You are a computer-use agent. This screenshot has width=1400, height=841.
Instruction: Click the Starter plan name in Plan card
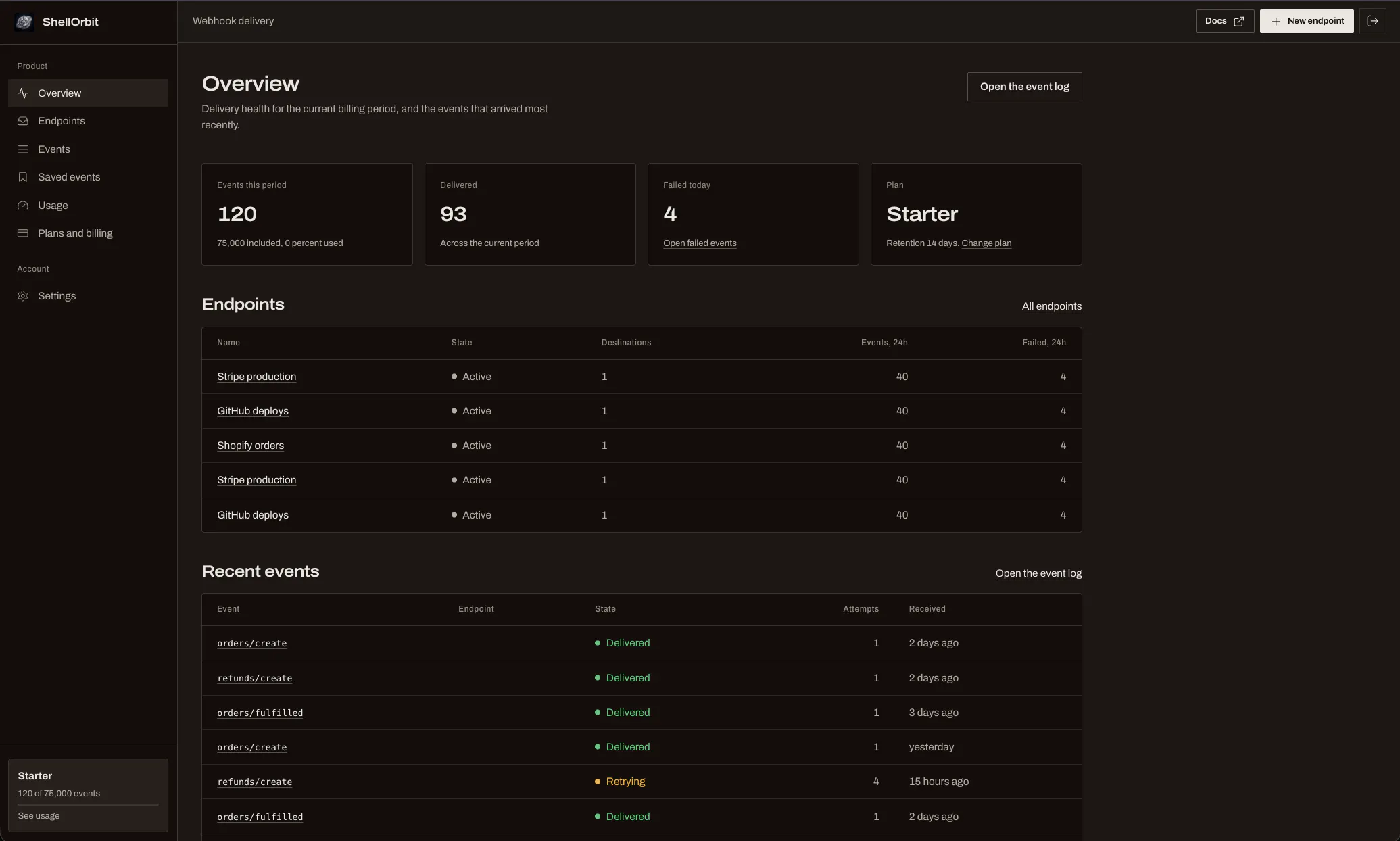922,214
